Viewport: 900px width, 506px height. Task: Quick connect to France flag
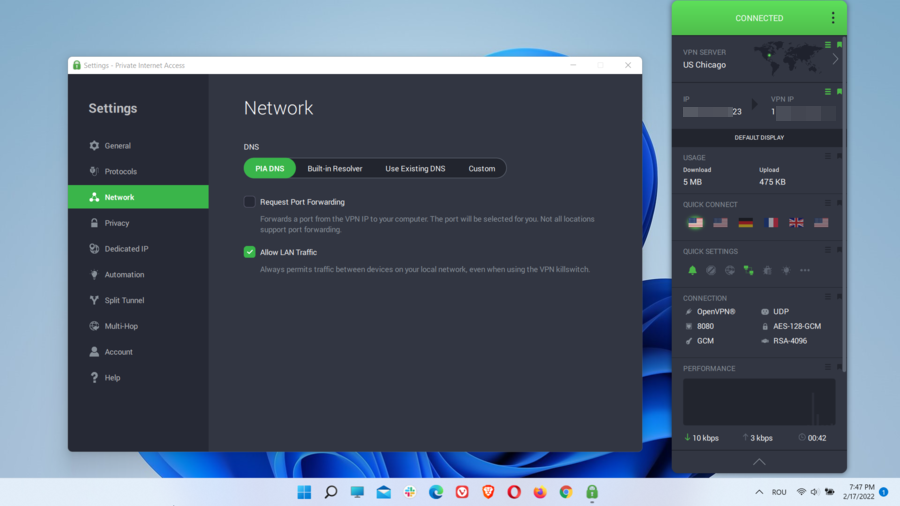(771, 223)
